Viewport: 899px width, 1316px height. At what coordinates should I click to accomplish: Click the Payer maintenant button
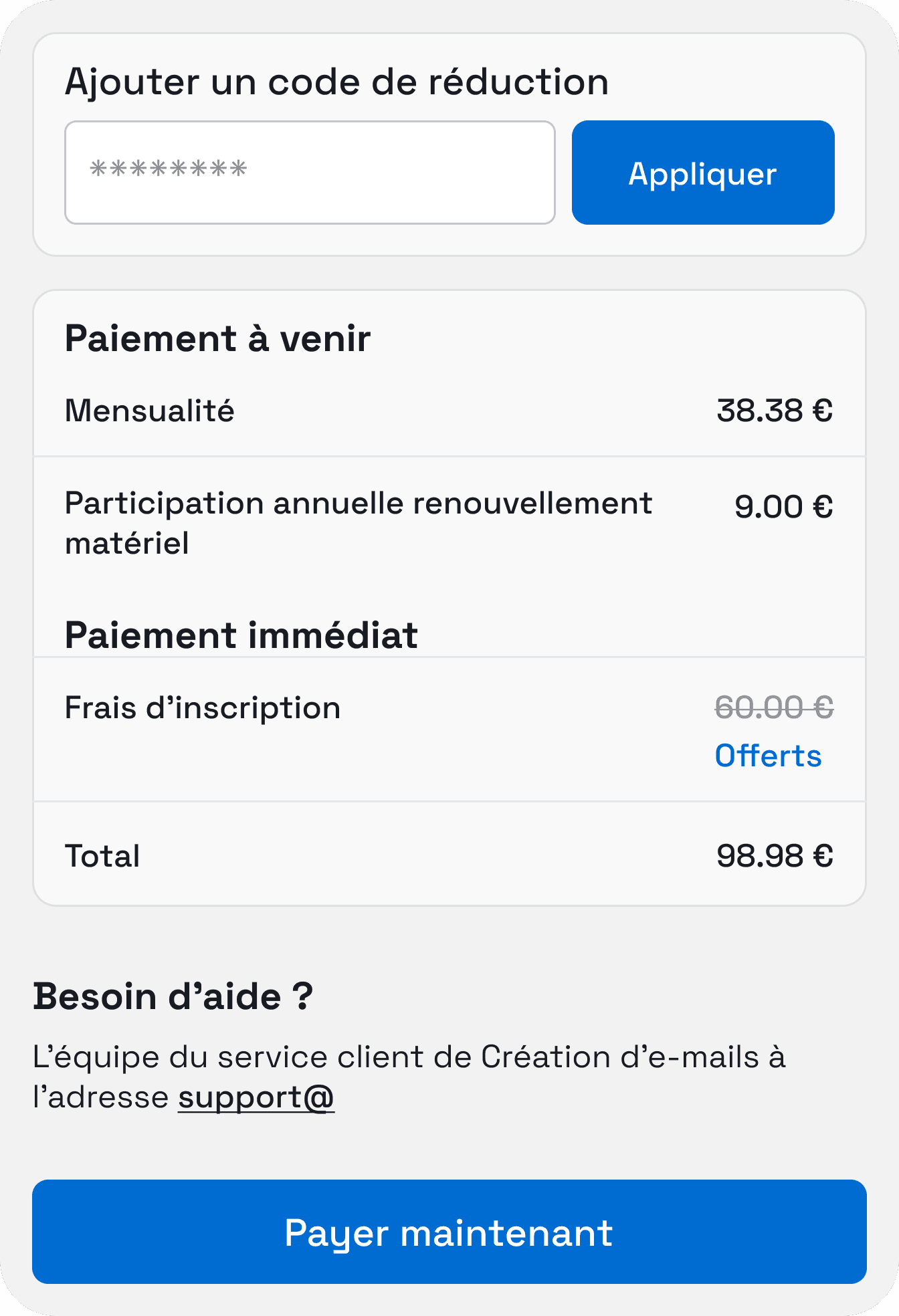point(449,1232)
